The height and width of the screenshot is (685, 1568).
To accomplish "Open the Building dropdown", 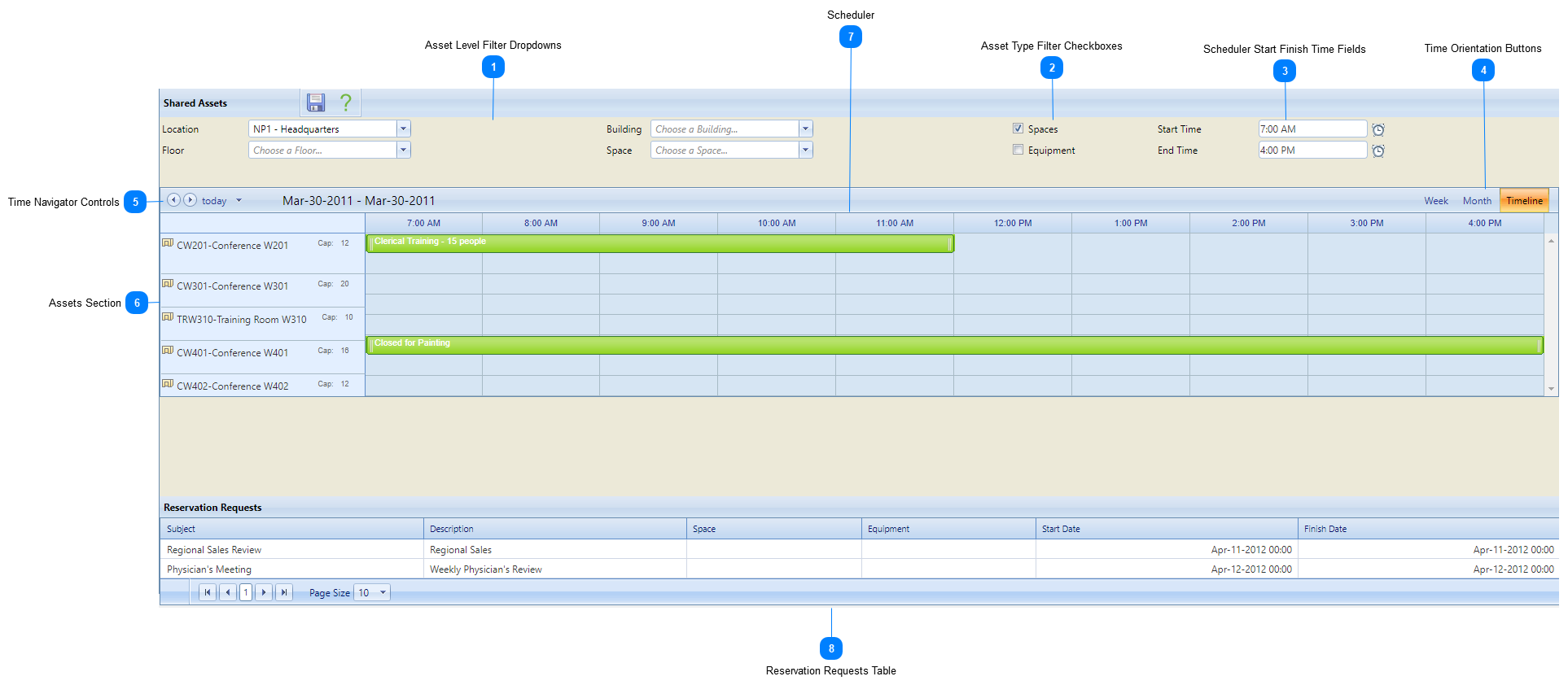I will click(805, 129).
